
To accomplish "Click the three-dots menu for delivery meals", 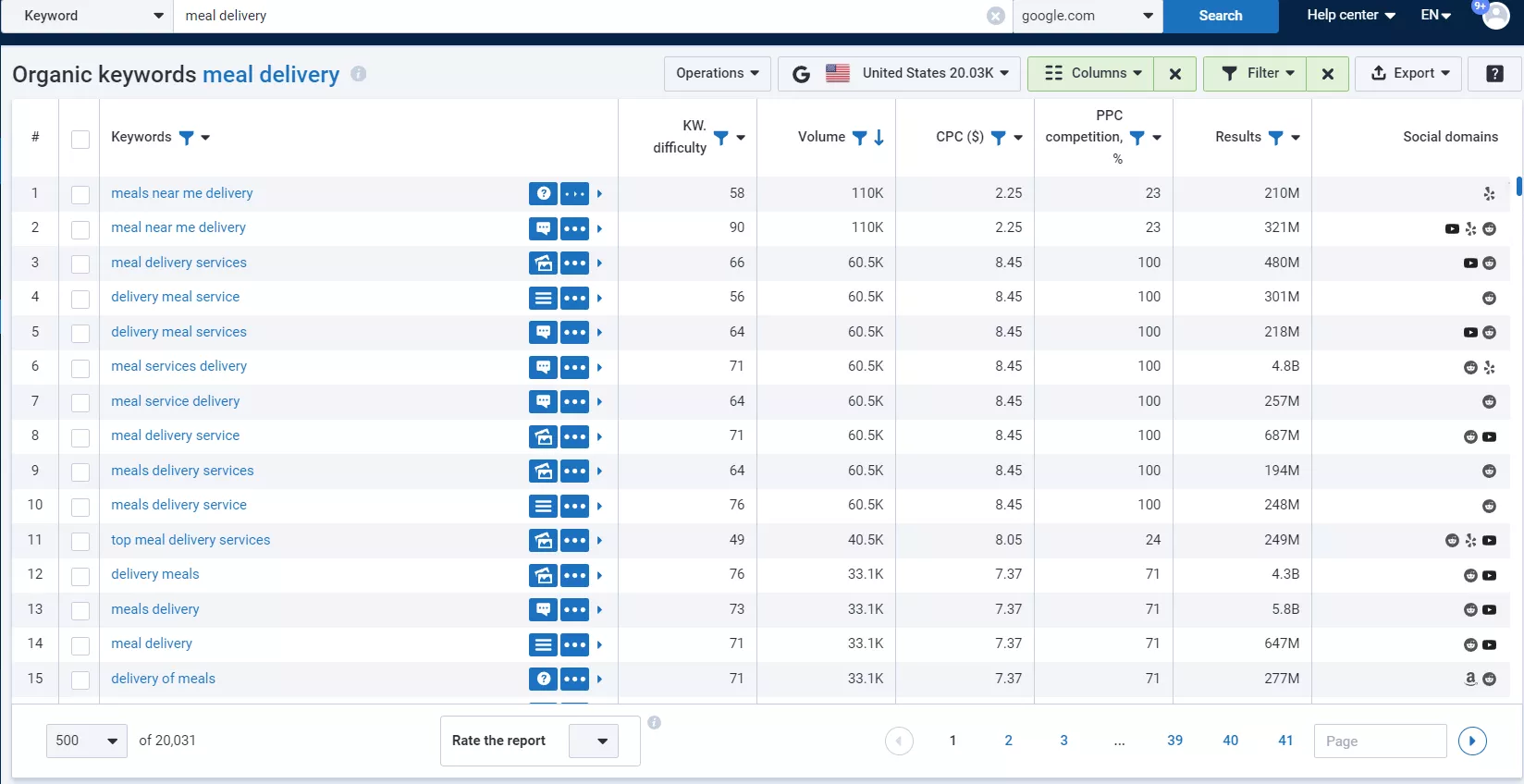I will pos(574,575).
